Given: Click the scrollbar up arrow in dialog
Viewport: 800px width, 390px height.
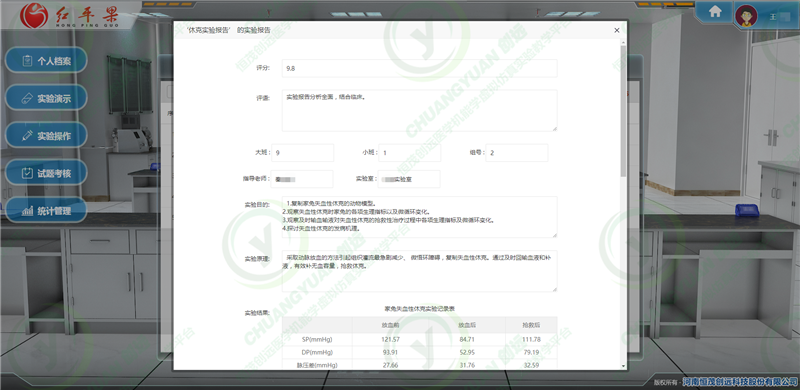Looking at the screenshot, I should 623,42.
